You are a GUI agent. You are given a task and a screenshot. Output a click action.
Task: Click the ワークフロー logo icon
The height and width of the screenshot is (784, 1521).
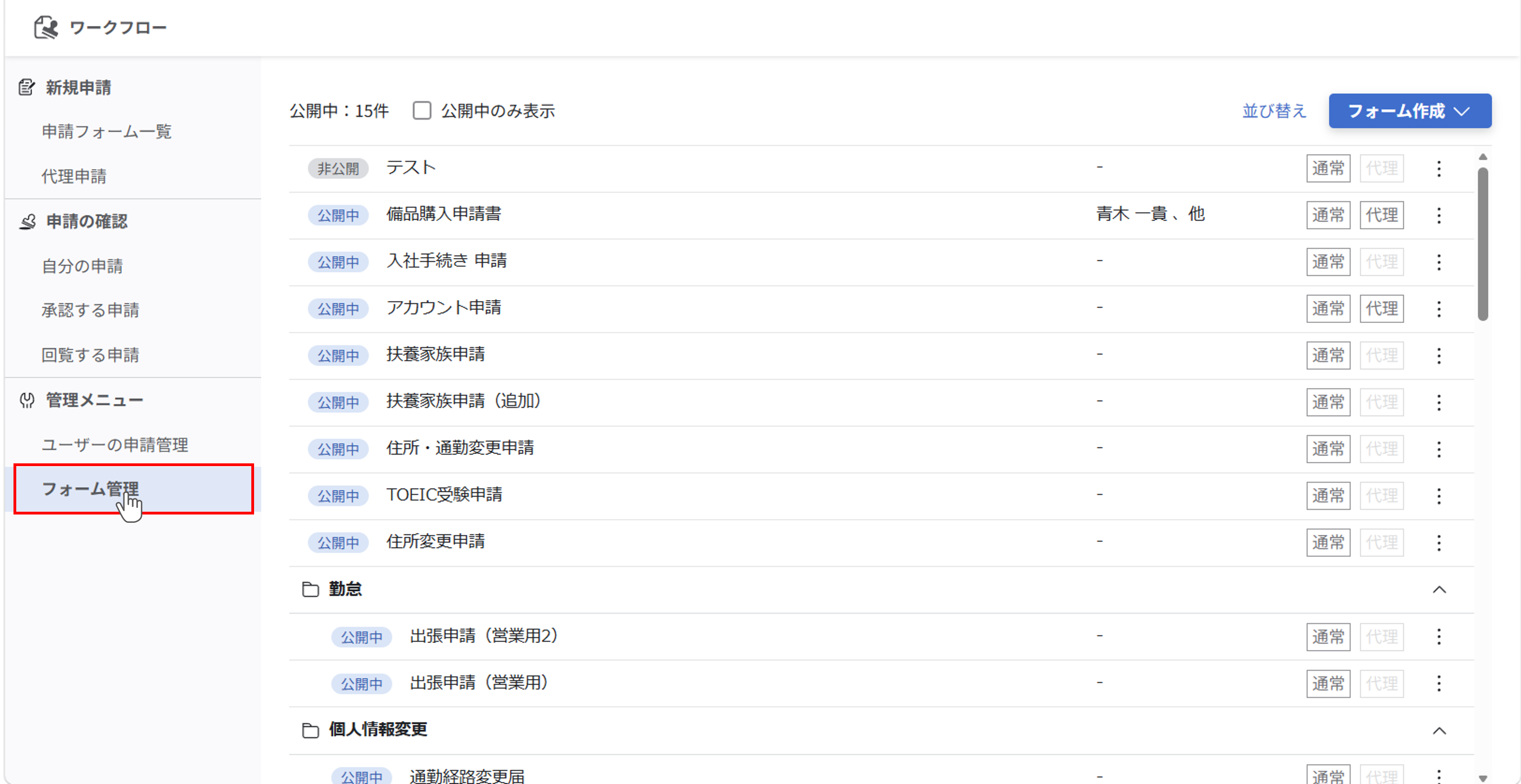click(x=46, y=27)
